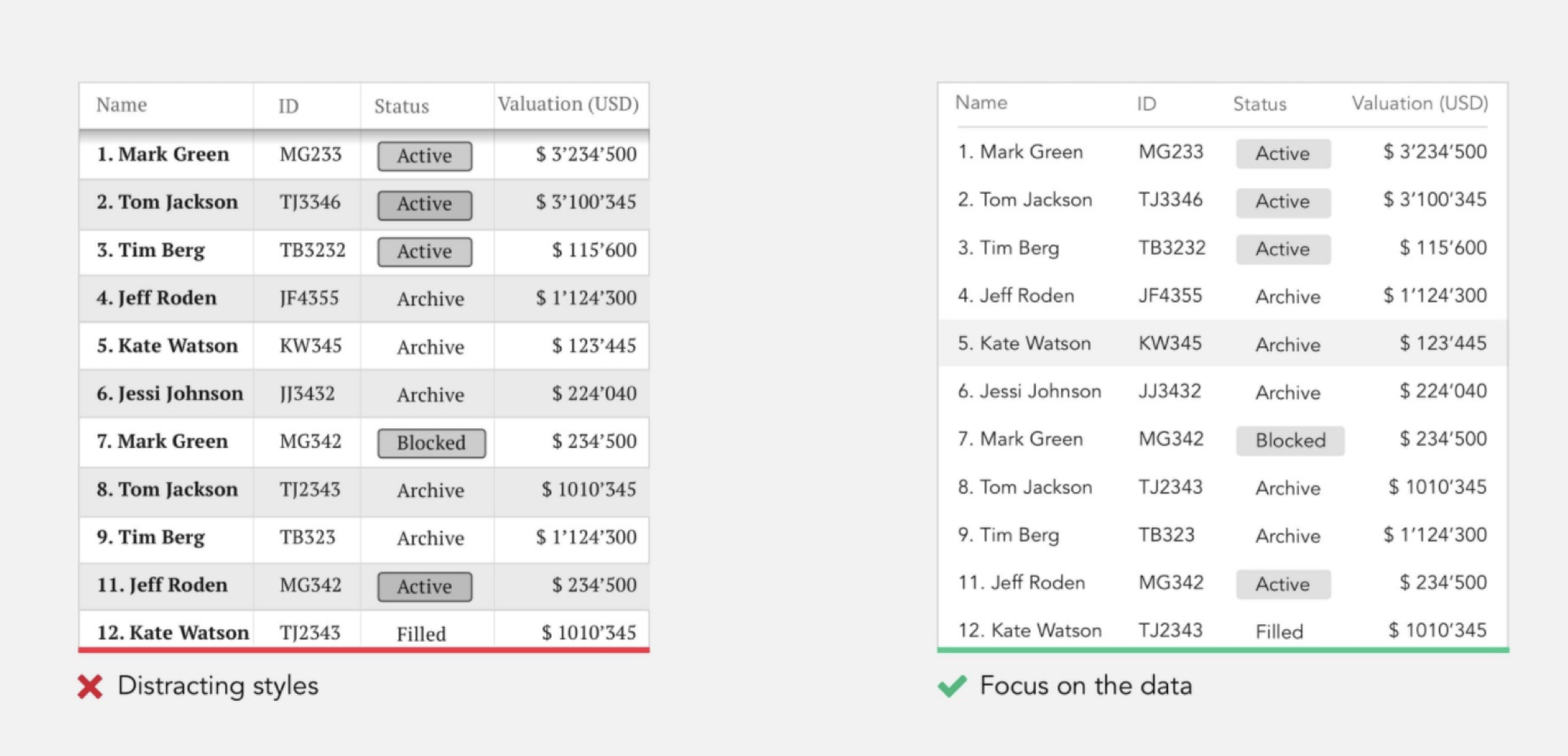
Task: Click the red X icon beside Distracting styles
Action: coord(91,687)
